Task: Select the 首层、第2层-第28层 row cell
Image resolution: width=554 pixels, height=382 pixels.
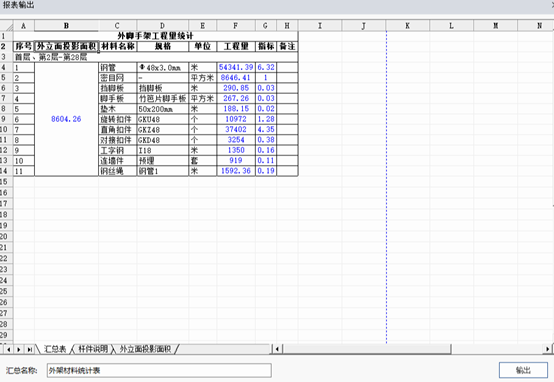Action: pyautogui.click(x=155, y=57)
